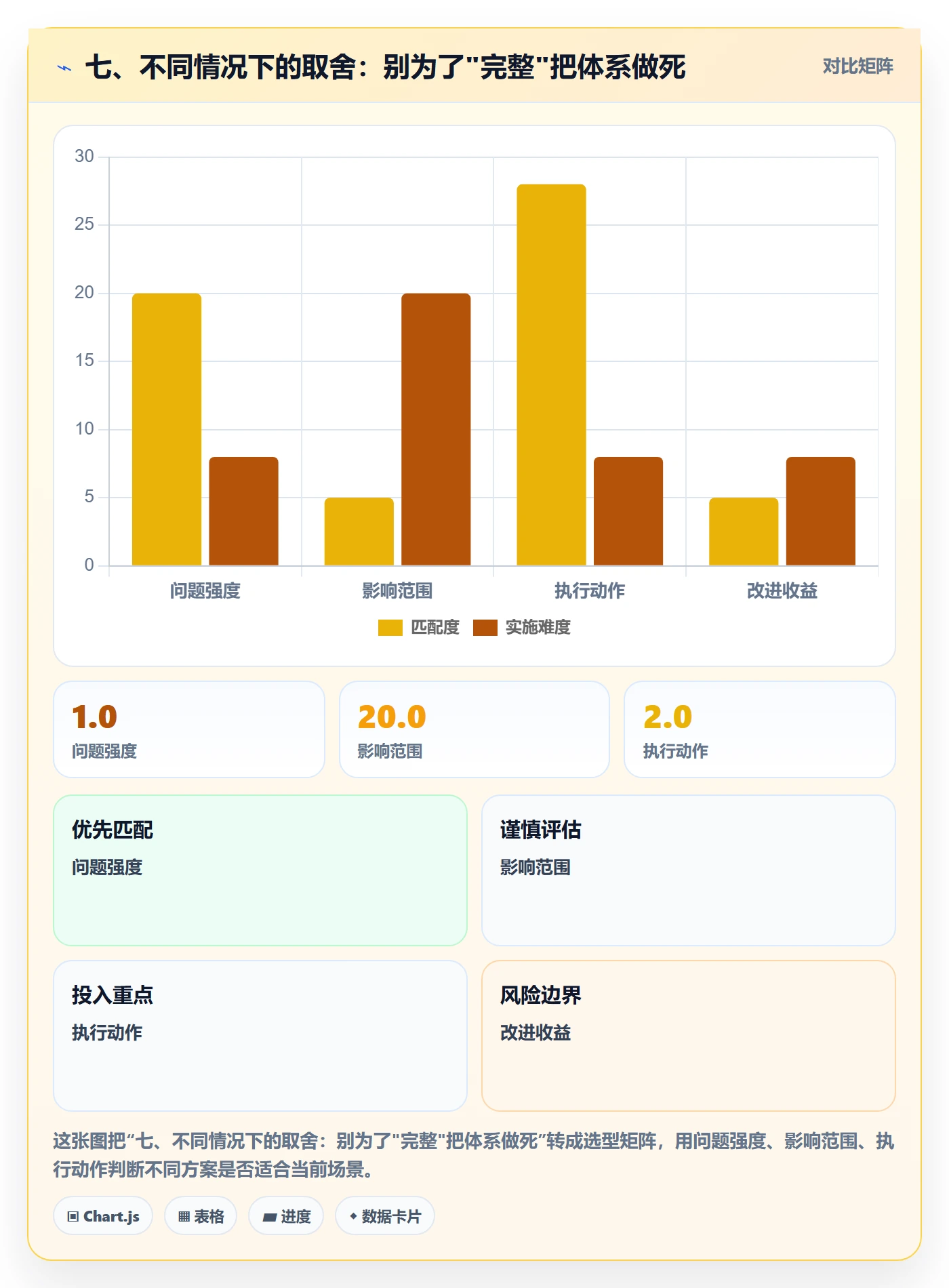The width and height of the screenshot is (949, 1288).
Task: Open the 1.0 问题强度 stat card
Action: pos(189,729)
